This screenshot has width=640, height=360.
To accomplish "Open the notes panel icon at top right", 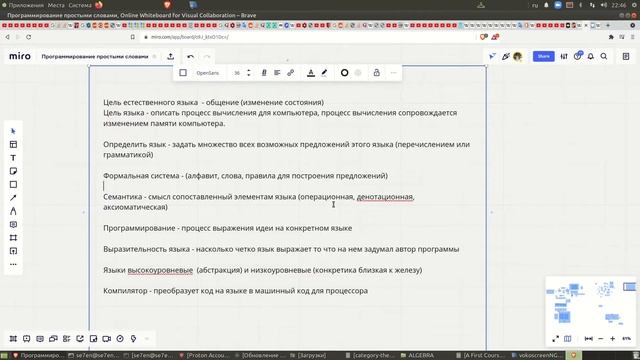I will point(626,56).
